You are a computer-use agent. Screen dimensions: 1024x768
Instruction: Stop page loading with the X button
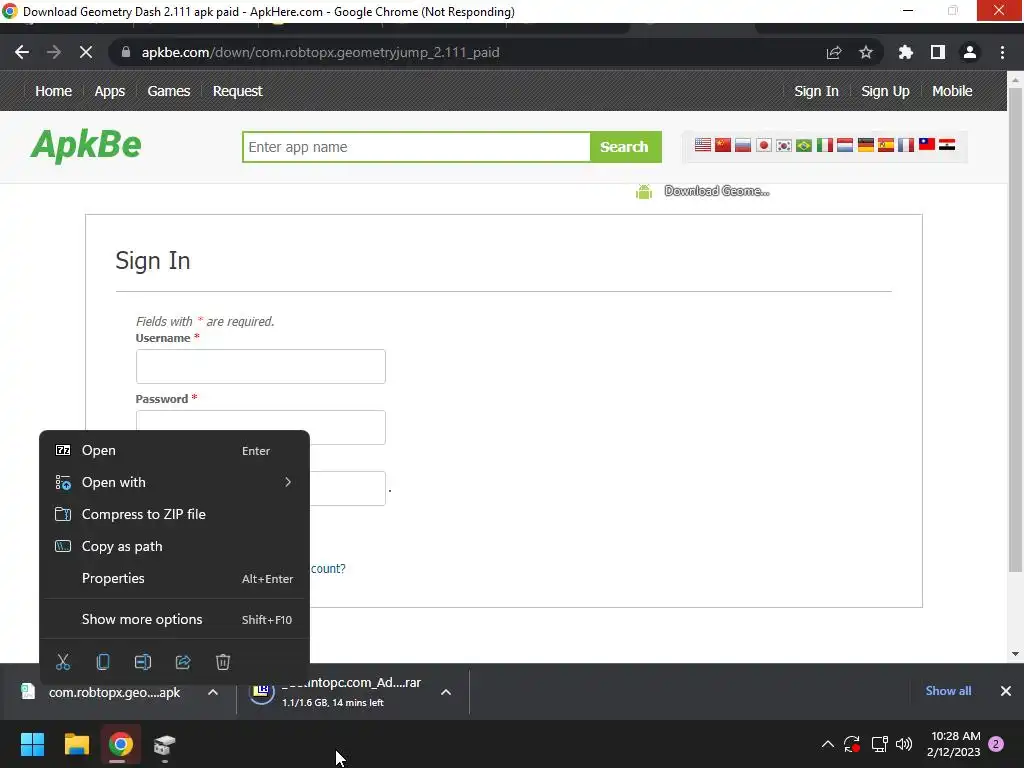tap(86, 52)
